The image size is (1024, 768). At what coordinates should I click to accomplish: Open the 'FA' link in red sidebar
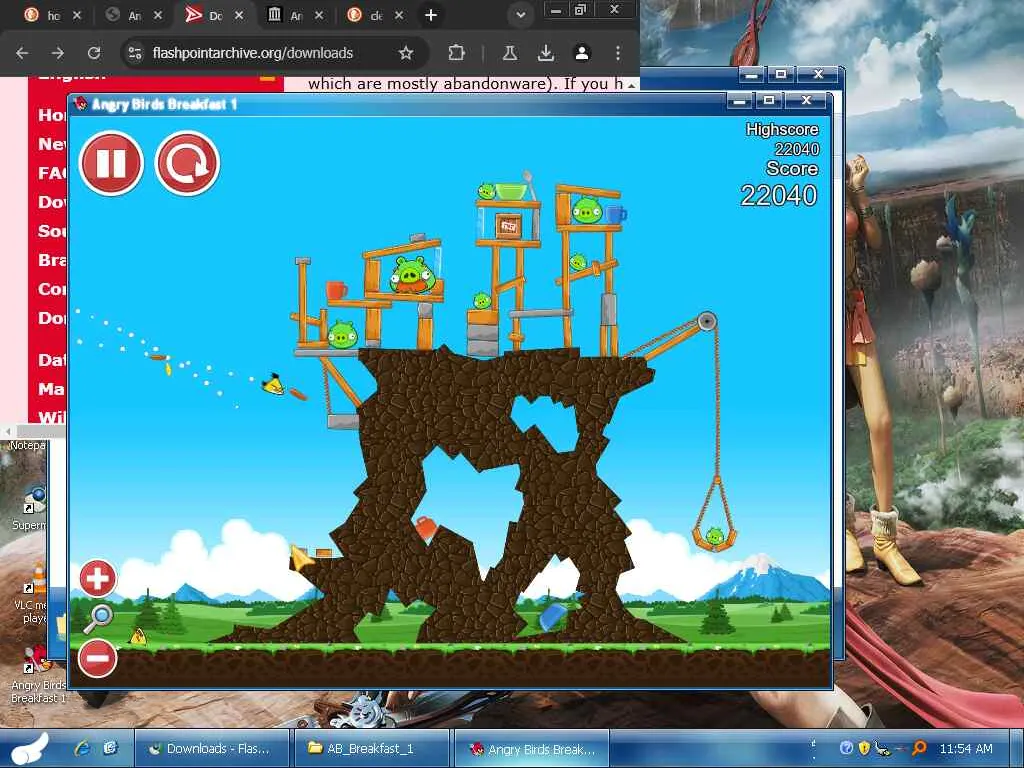[x=52, y=173]
